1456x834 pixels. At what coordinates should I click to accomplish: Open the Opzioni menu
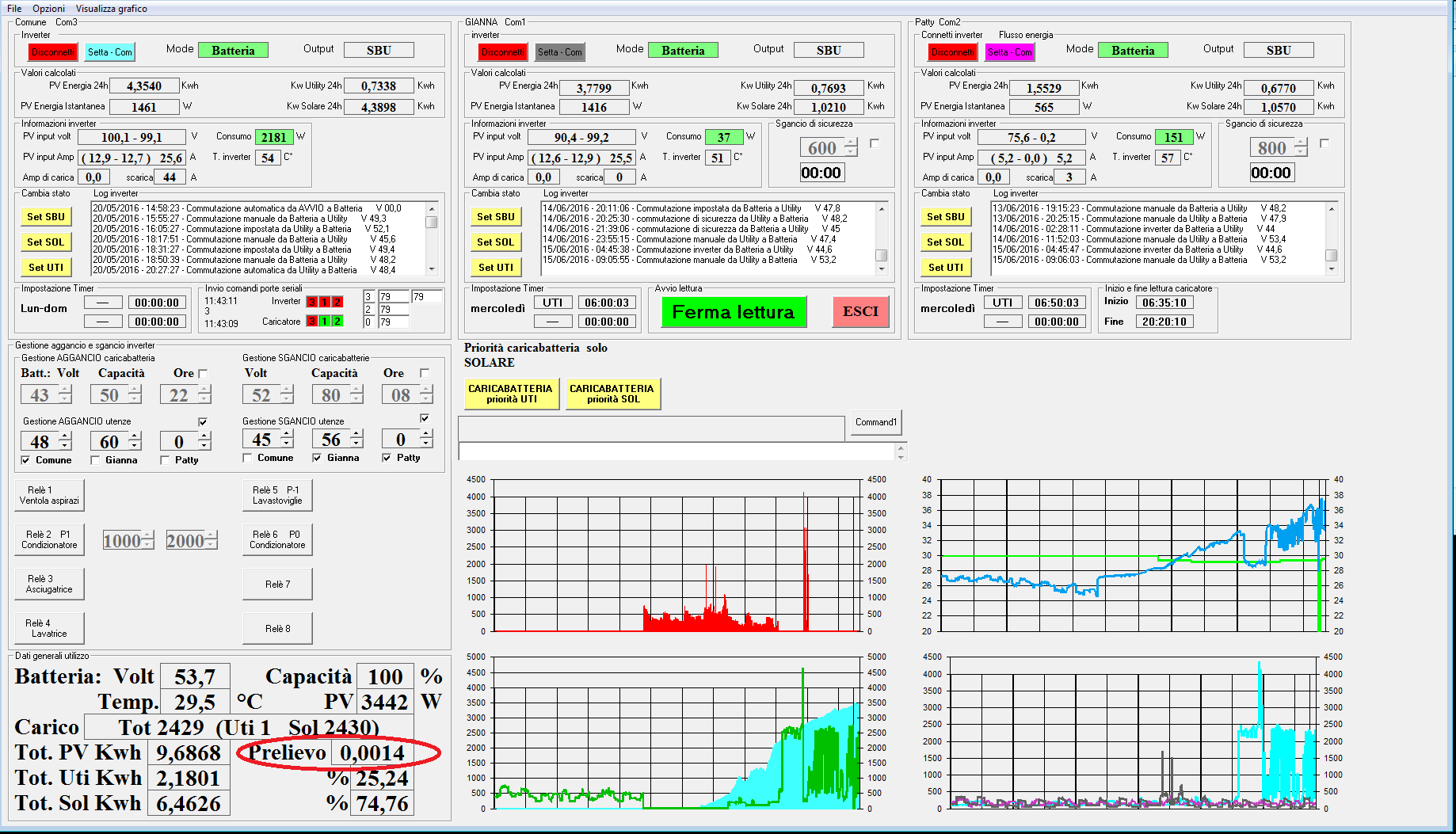[x=49, y=8]
